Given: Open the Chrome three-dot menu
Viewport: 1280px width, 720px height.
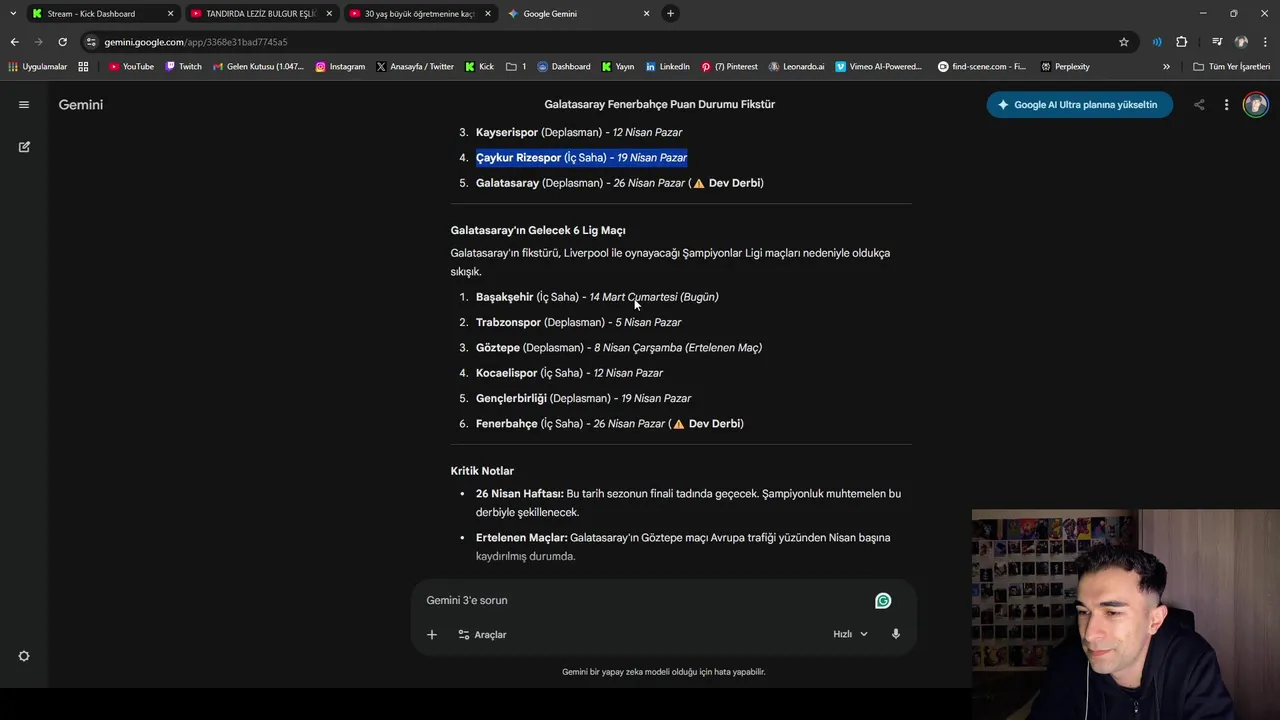Looking at the screenshot, I should click(1266, 42).
